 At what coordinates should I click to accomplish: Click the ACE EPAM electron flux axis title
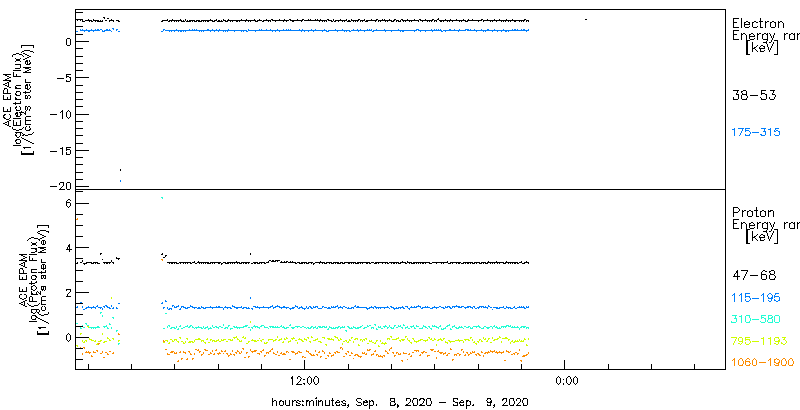[x=21, y=98]
